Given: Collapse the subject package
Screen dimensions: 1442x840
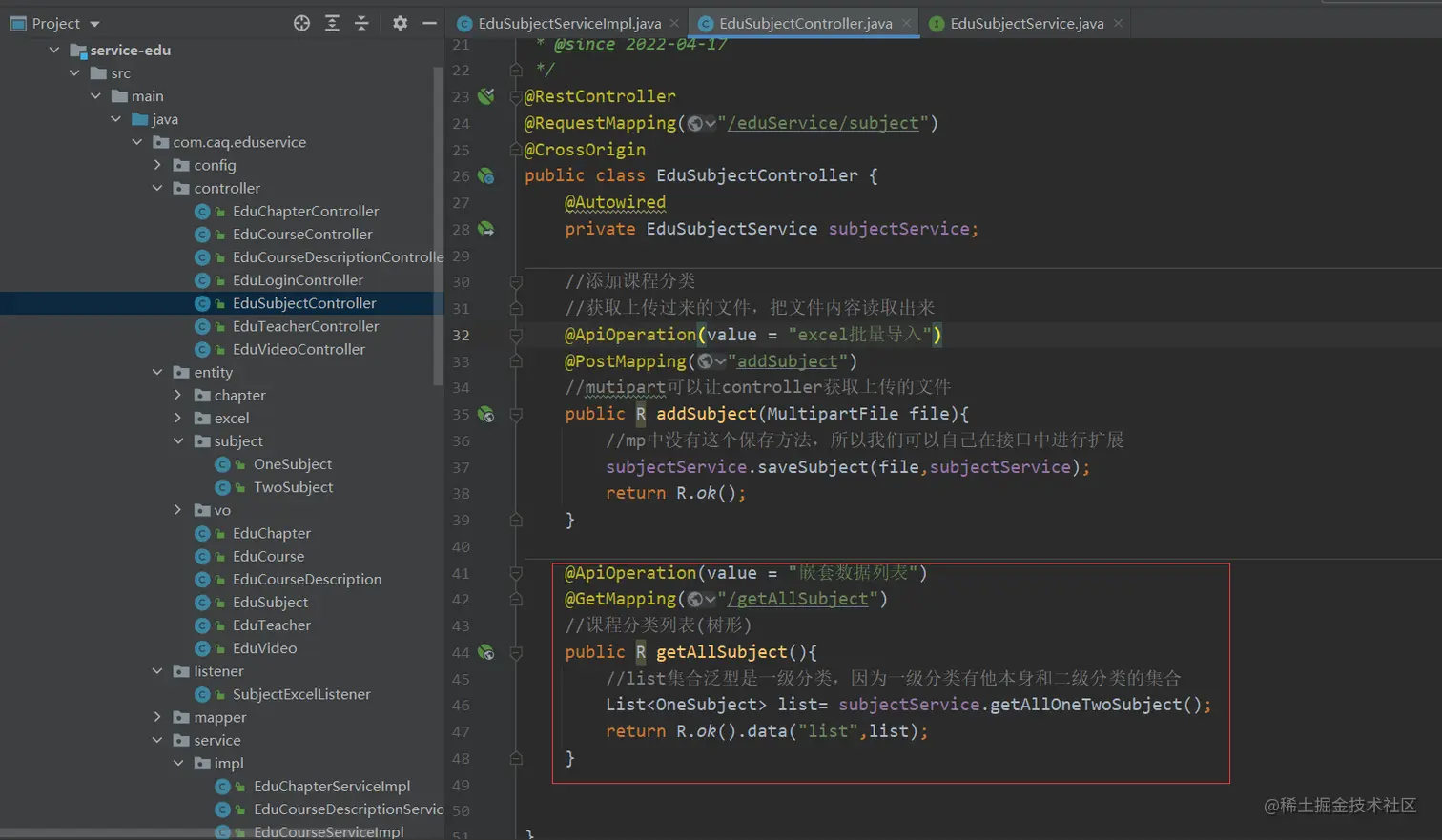Looking at the screenshot, I should [177, 440].
